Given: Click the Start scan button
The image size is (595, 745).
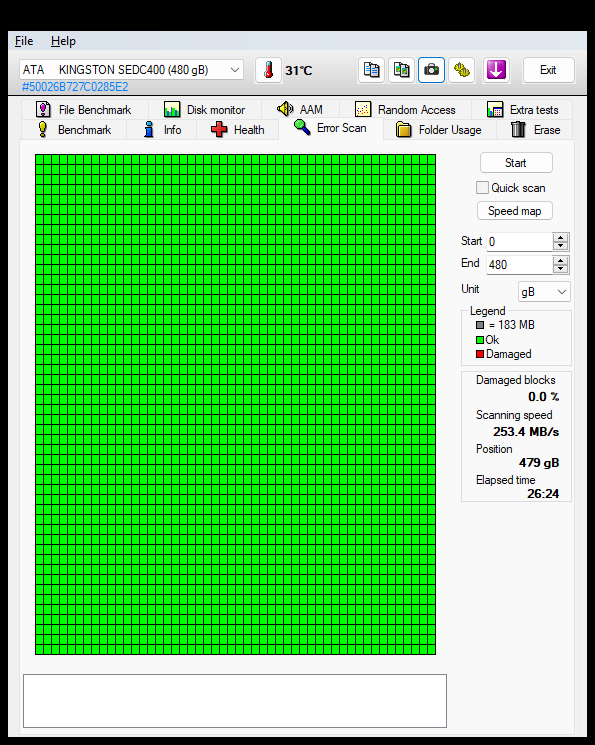Looking at the screenshot, I should (x=516, y=163).
